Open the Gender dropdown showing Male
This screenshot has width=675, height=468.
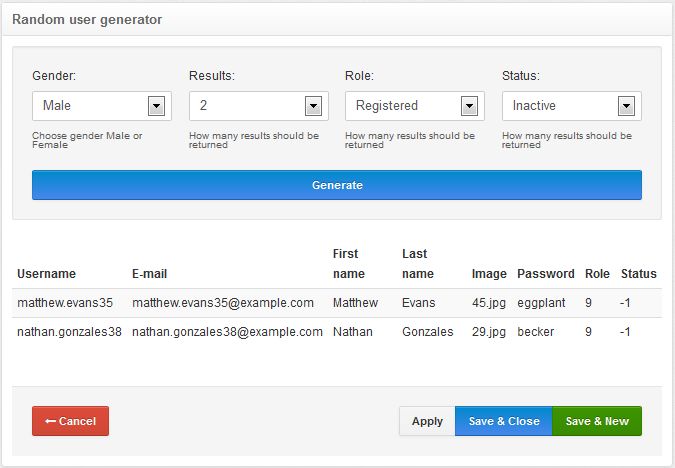coord(102,106)
